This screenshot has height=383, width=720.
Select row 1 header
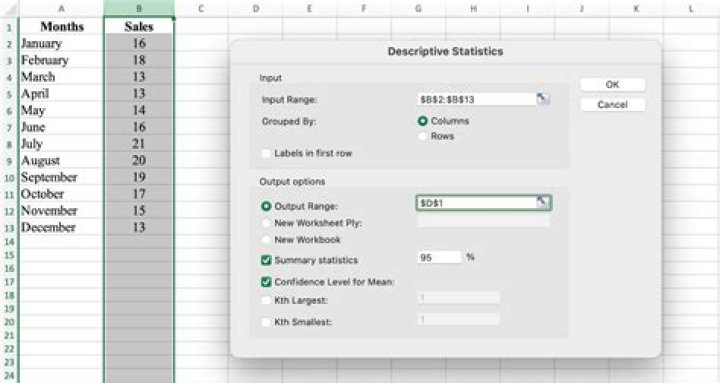[9, 28]
